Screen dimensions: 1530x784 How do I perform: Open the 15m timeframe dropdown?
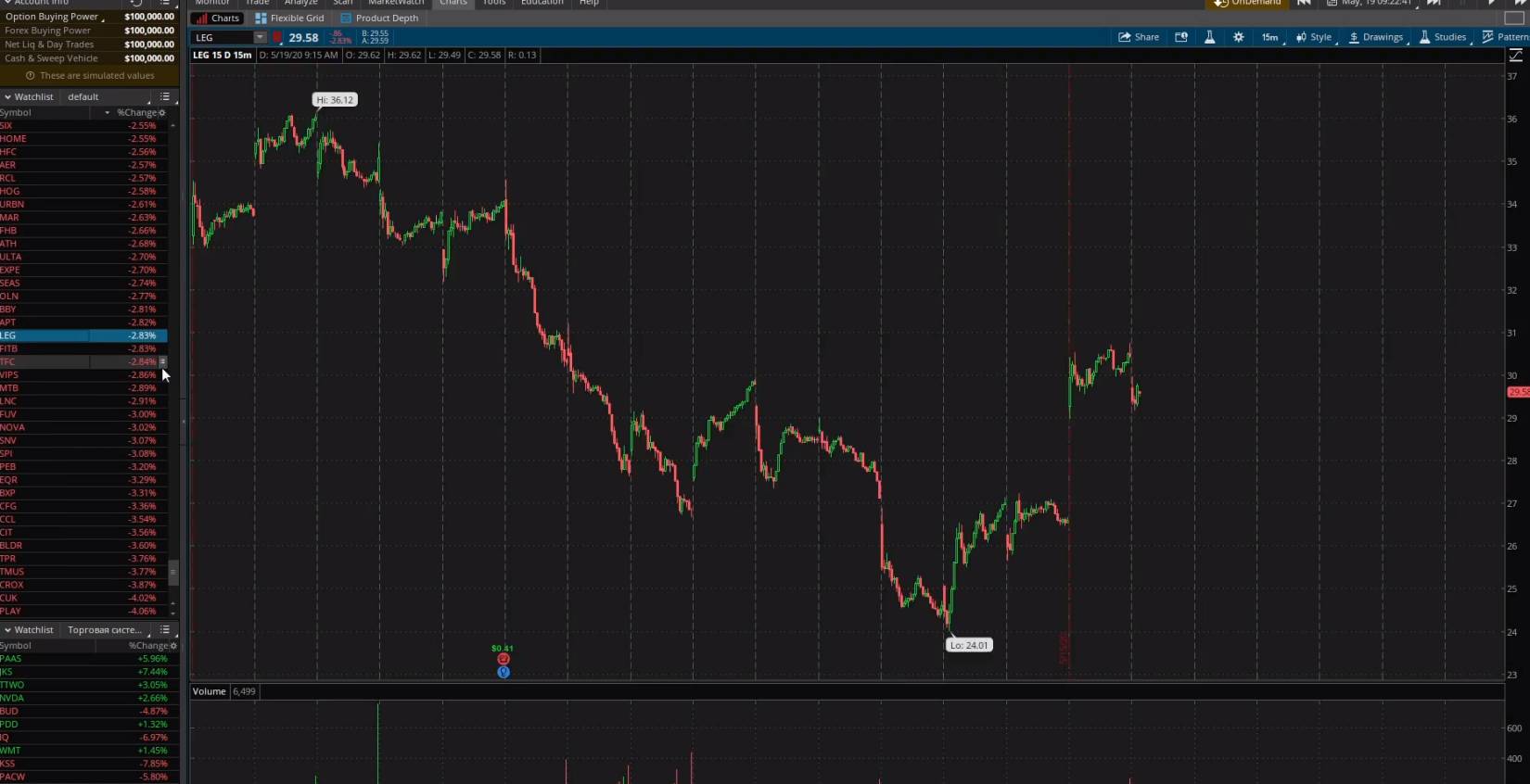pos(1269,37)
